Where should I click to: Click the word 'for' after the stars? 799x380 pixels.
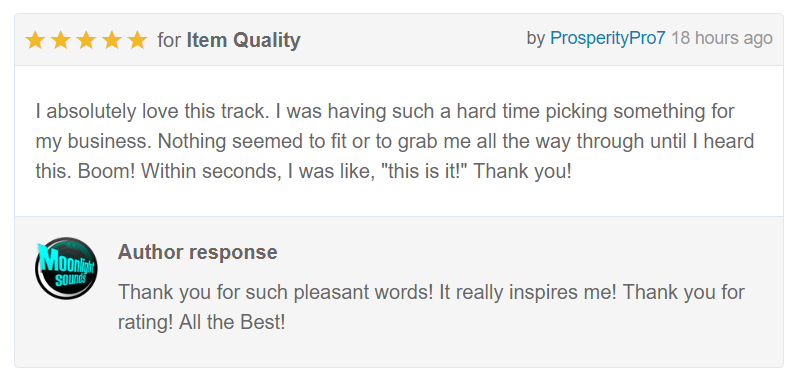[x=169, y=40]
